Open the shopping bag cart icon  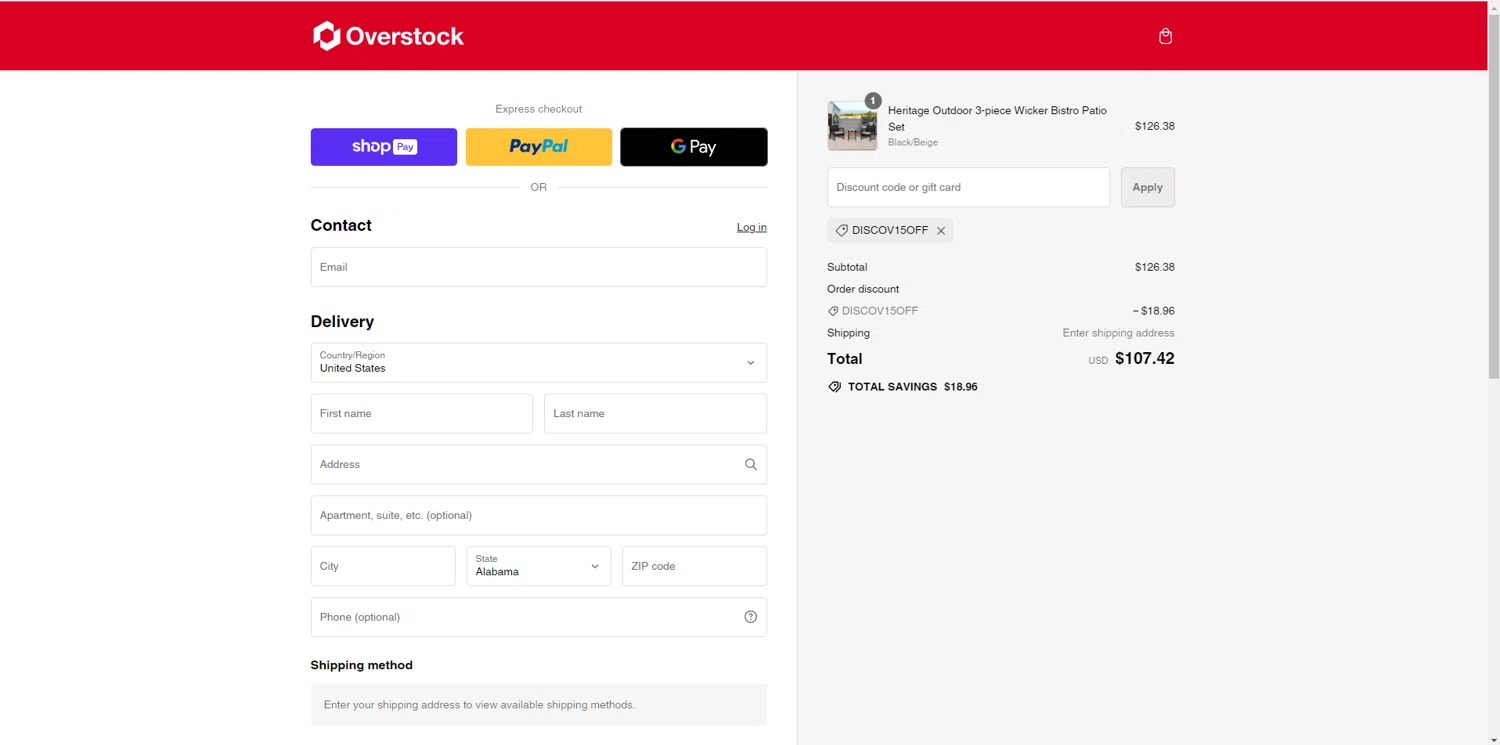coord(1165,36)
